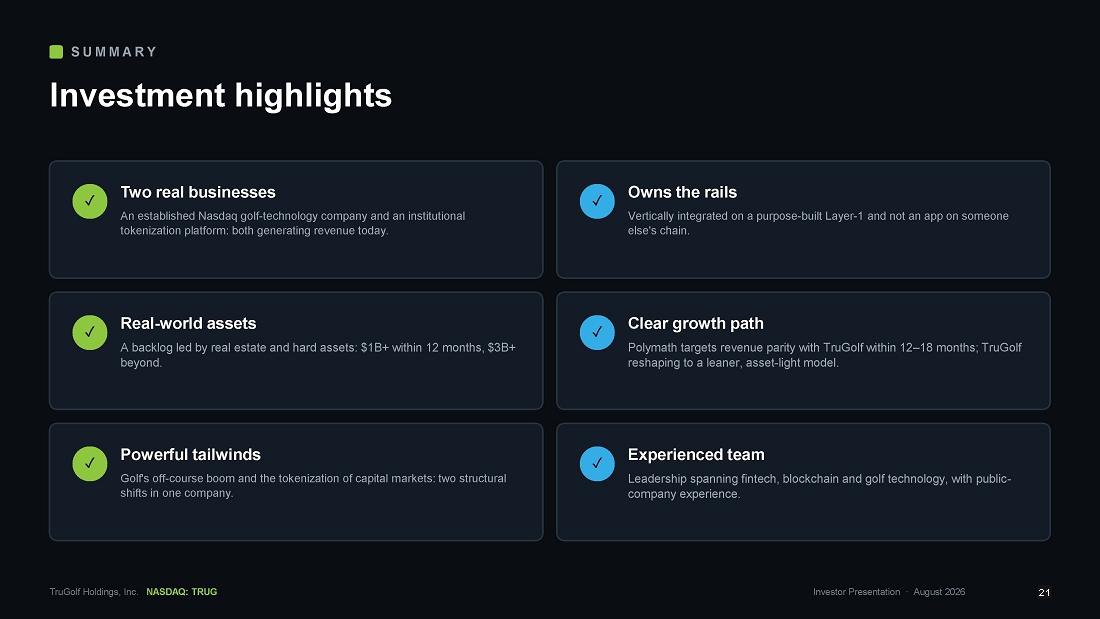The height and width of the screenshot is (619, 1100).
Task: Click TruGolf Holdings, Inc. footer text
Action: (94, 592)
